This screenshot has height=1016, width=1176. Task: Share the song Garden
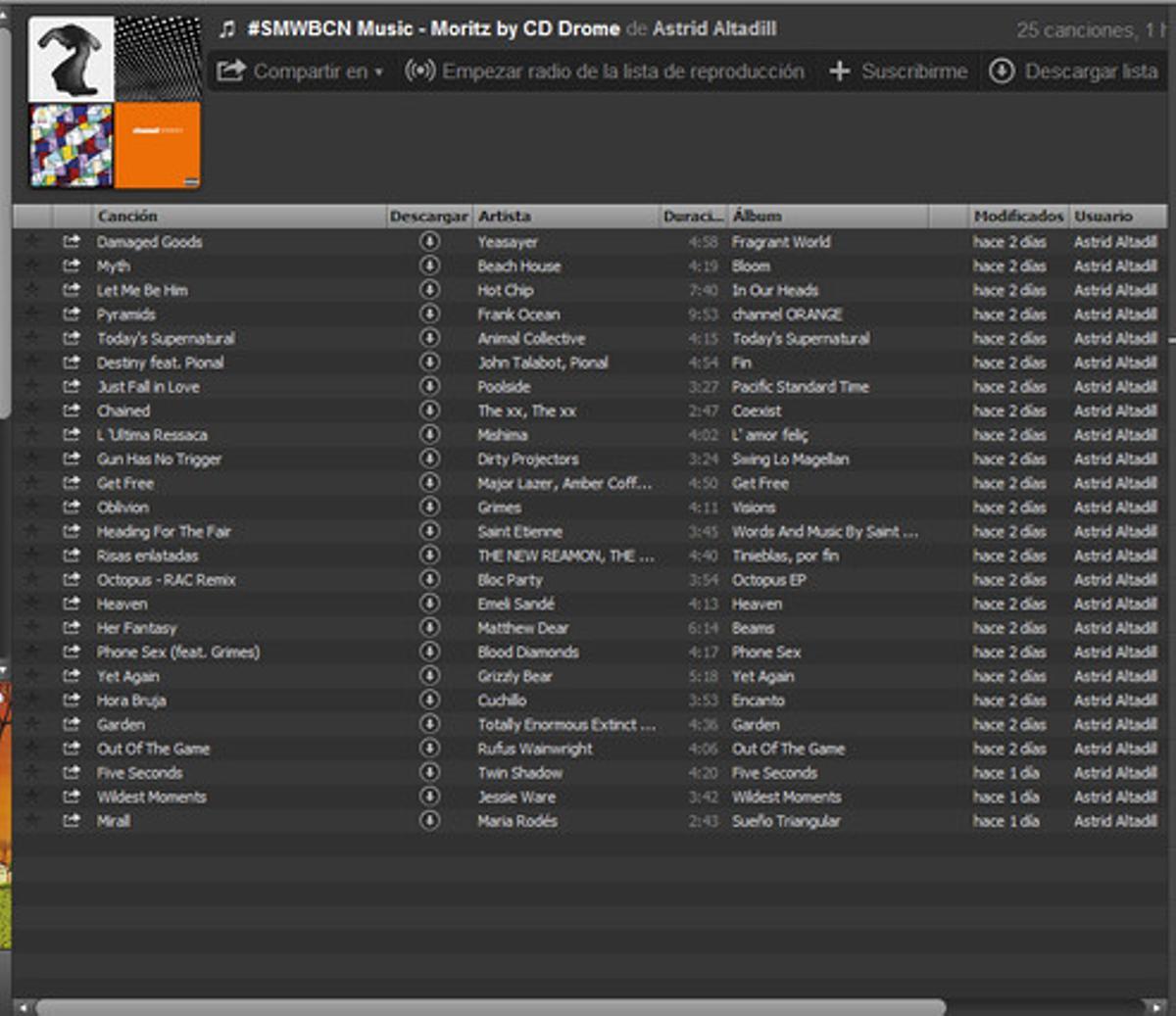(72, 724)
